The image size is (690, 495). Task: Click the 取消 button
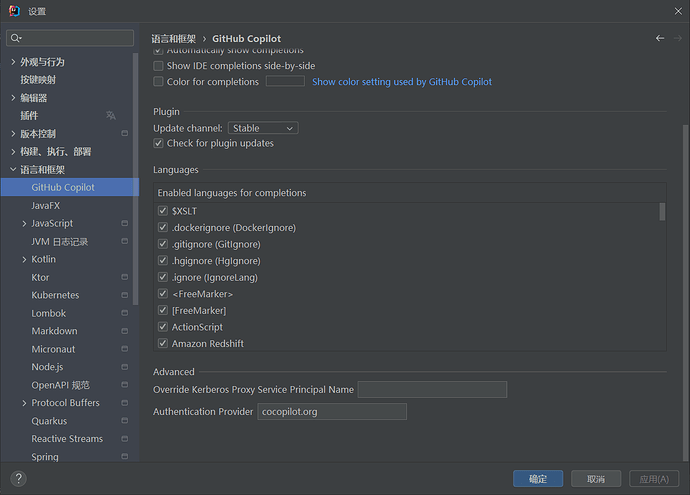(596, 479)
